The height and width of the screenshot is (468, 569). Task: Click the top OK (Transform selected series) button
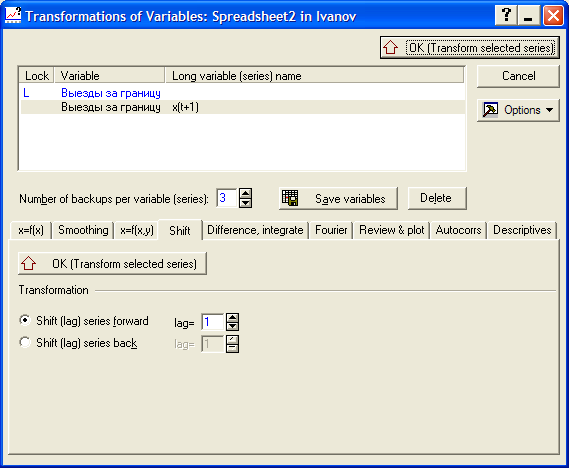tap(470, 48)
